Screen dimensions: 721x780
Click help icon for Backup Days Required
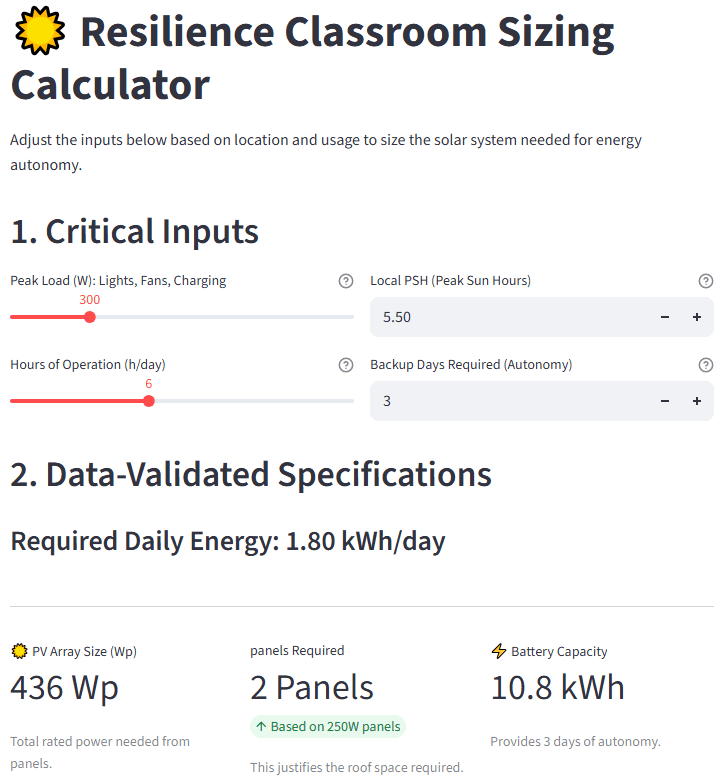pos(706,365)
